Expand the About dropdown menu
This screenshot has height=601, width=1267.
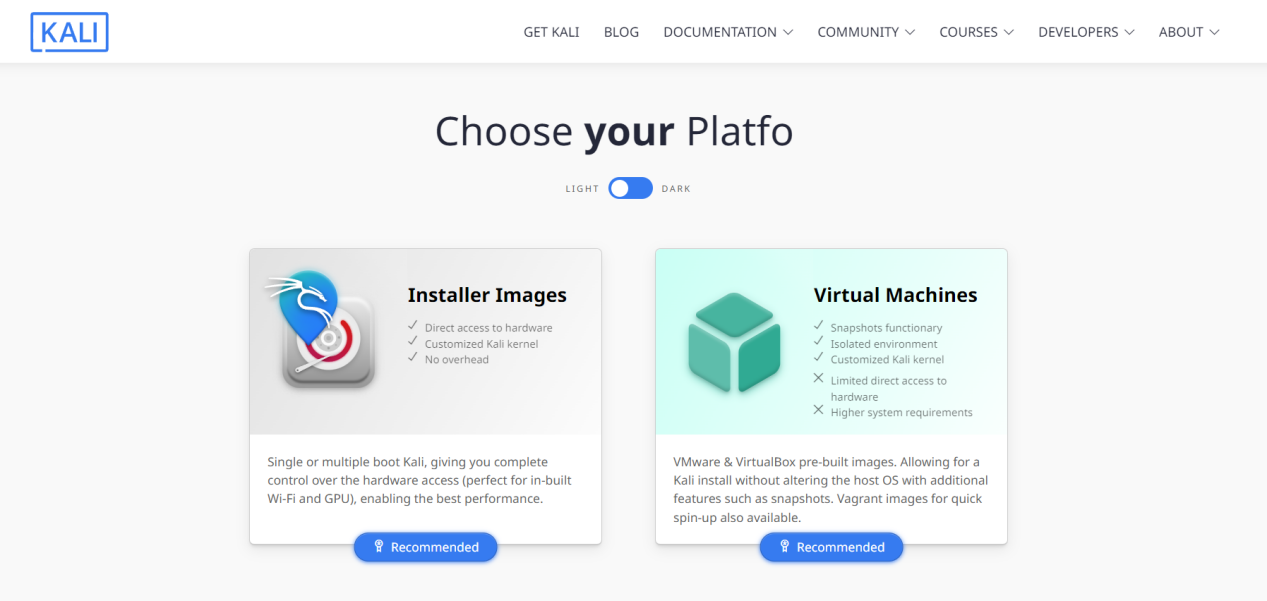[x=1189, y=32]
